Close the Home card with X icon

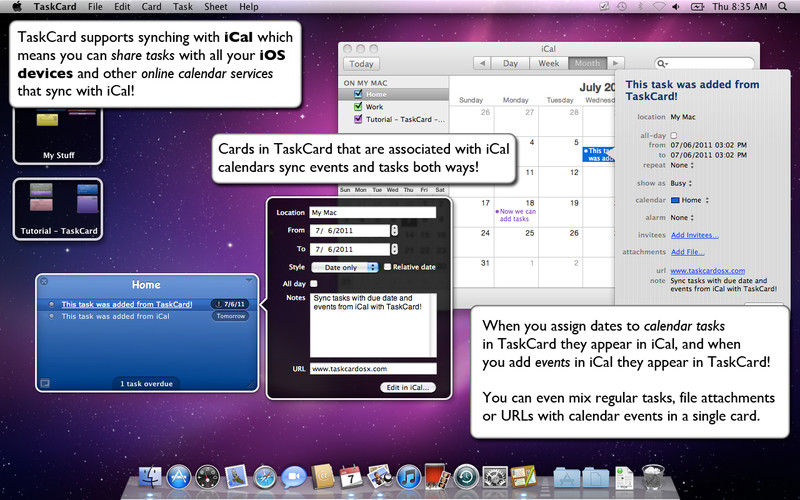[x=44, y=281]
